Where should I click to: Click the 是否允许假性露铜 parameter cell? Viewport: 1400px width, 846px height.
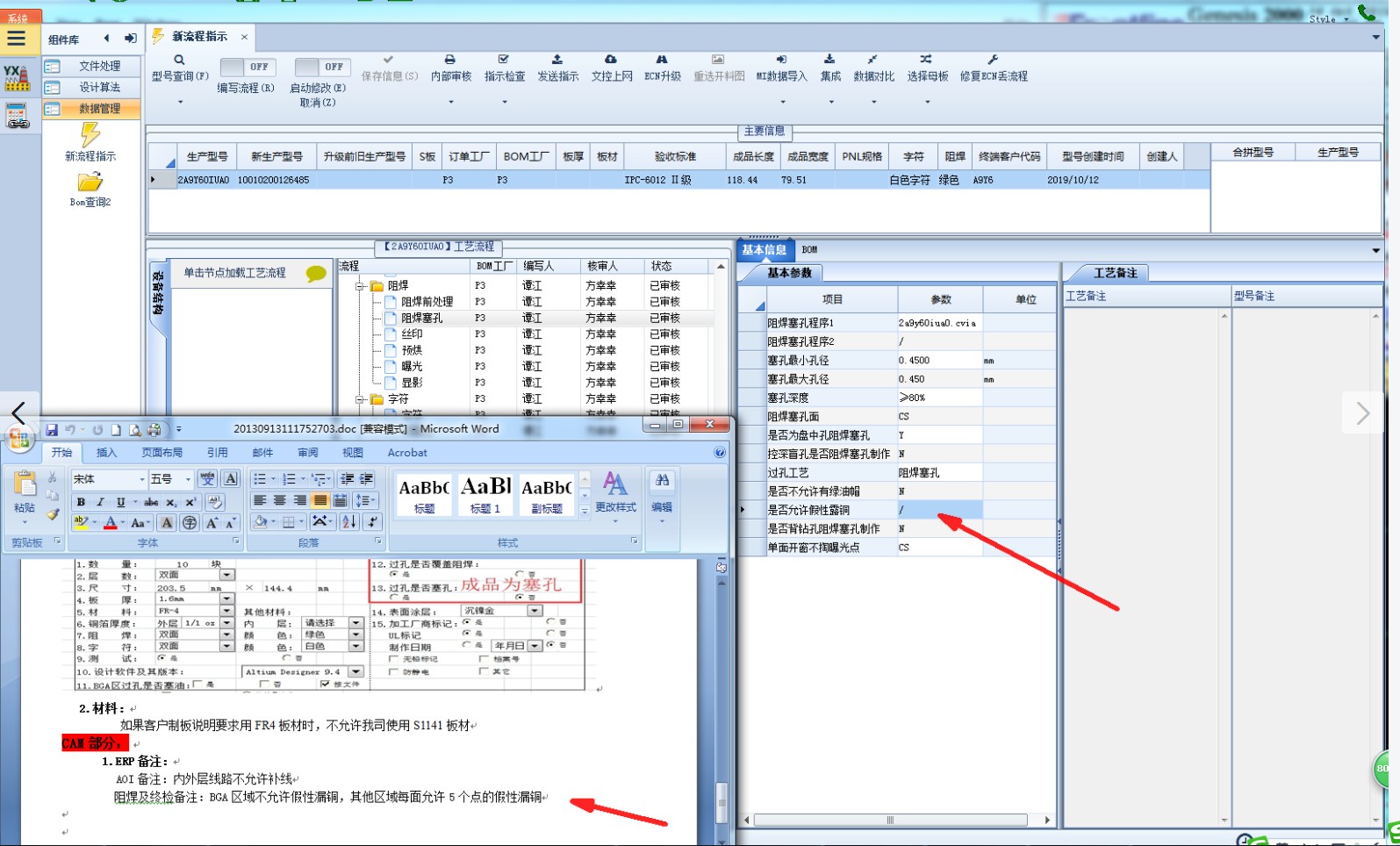(939, 510)
